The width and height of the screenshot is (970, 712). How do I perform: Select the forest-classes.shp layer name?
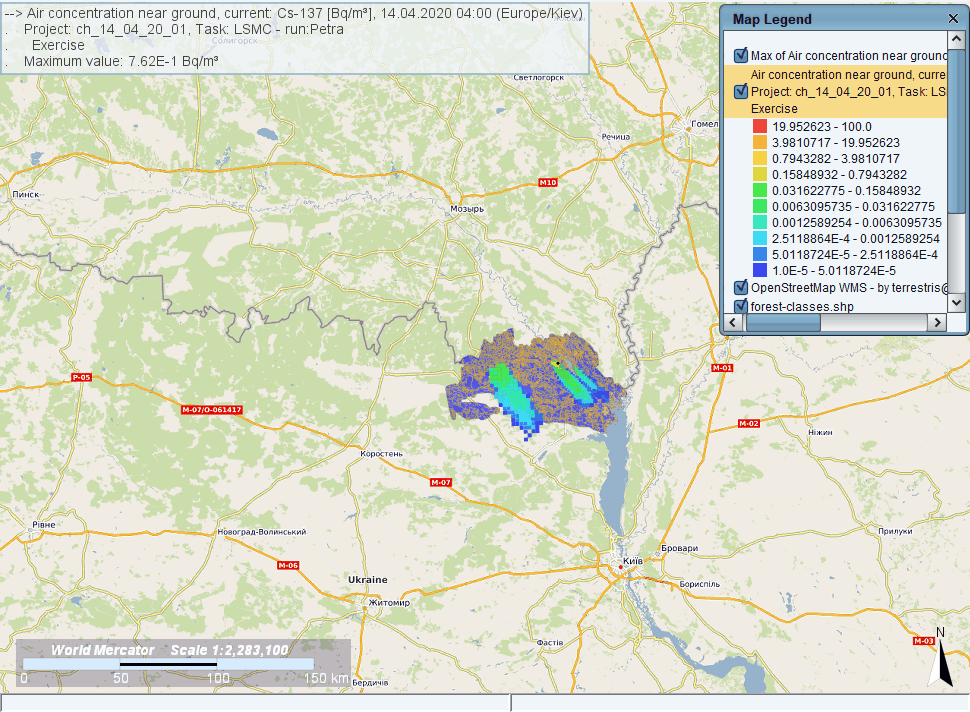point(802,306)
